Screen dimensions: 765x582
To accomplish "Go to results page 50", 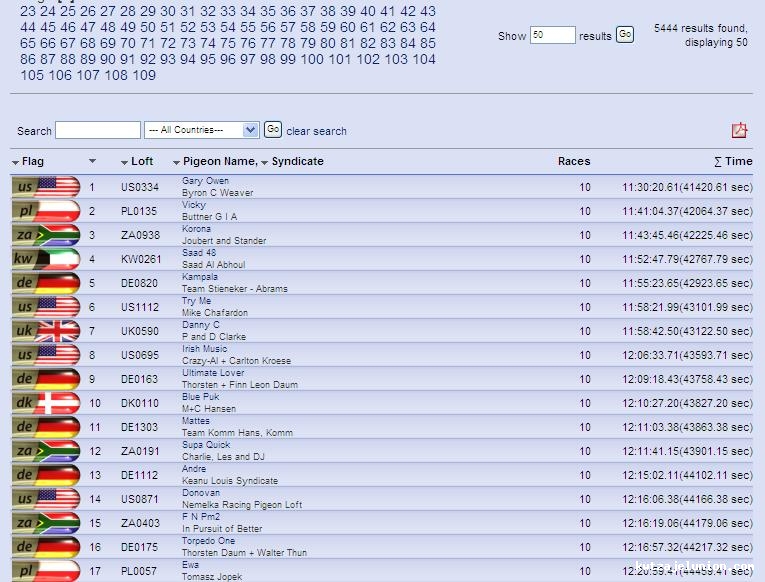I will tap(148, 27).
